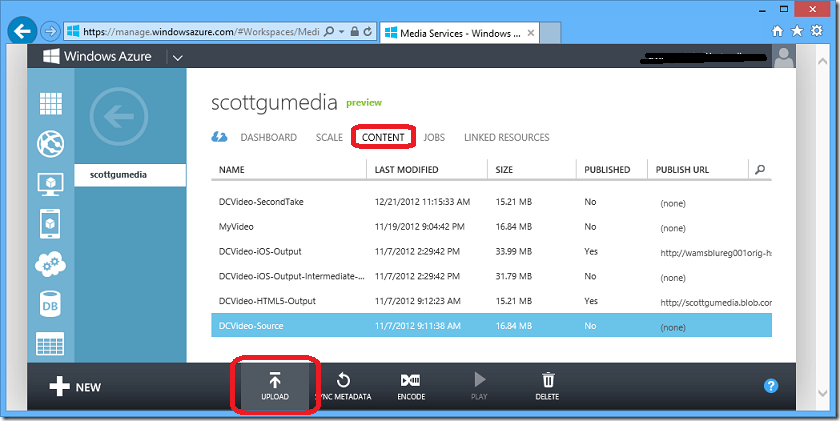Select scottgumedia in the left list
The image size is (840, 421).
(130, 175)
